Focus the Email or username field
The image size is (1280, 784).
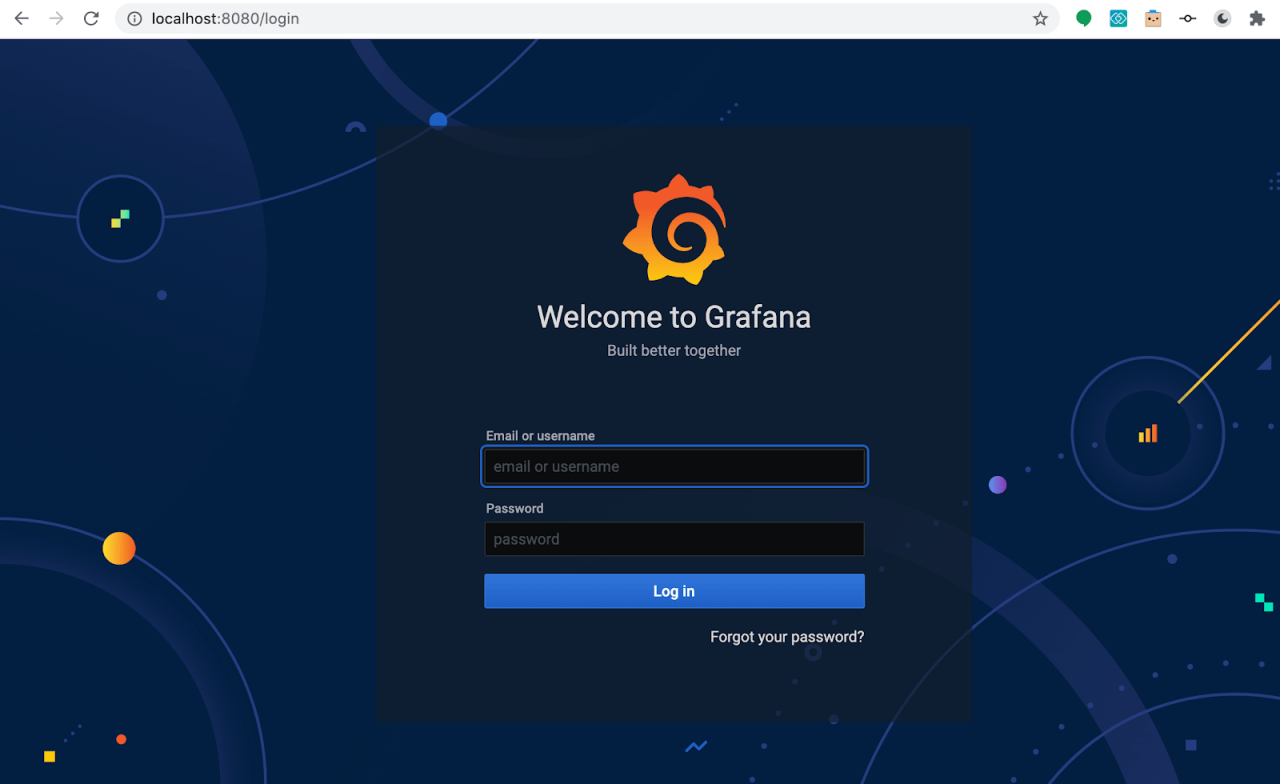click(x=674, y=467)
